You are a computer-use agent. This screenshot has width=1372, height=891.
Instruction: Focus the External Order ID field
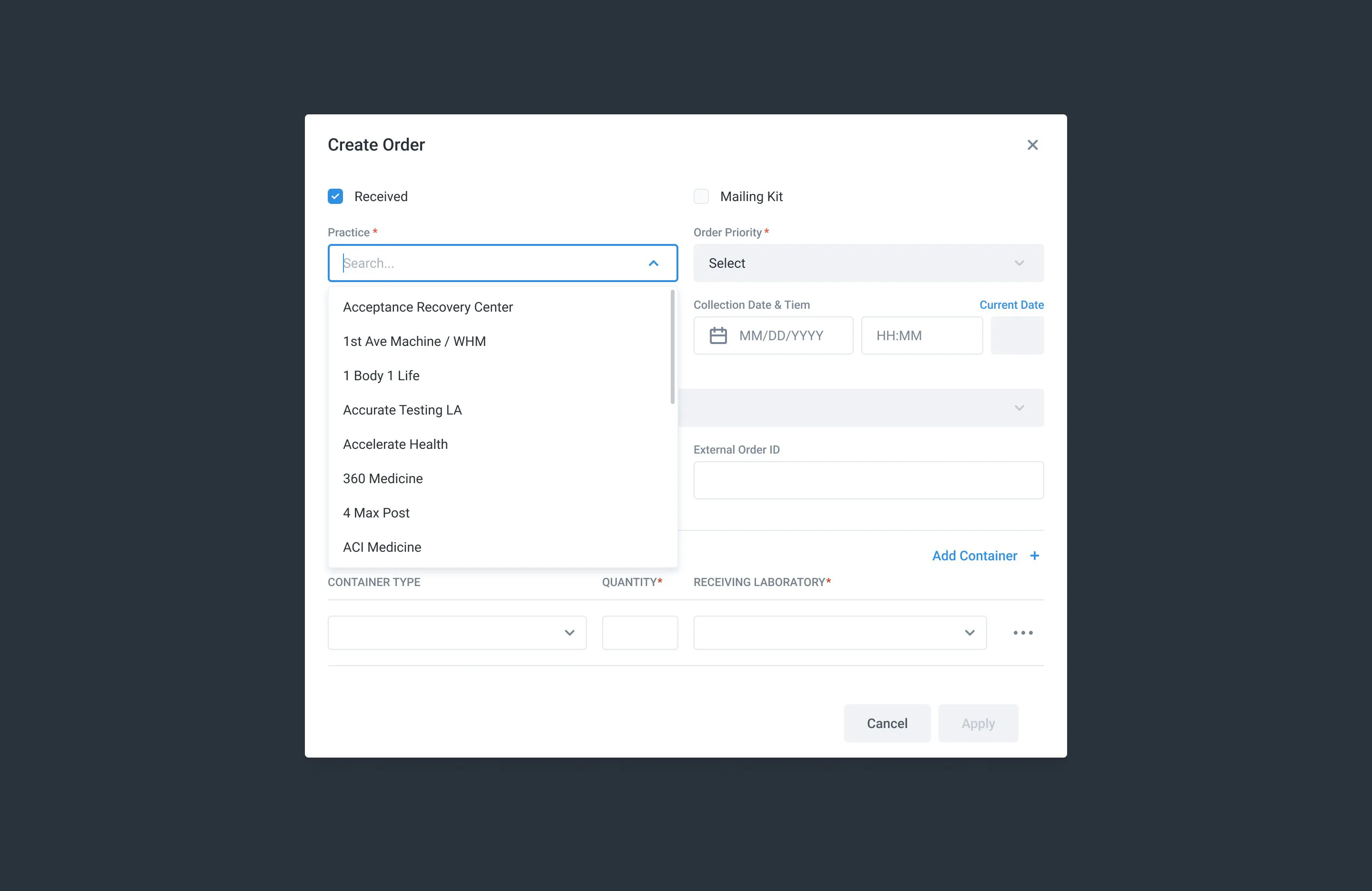868,480
